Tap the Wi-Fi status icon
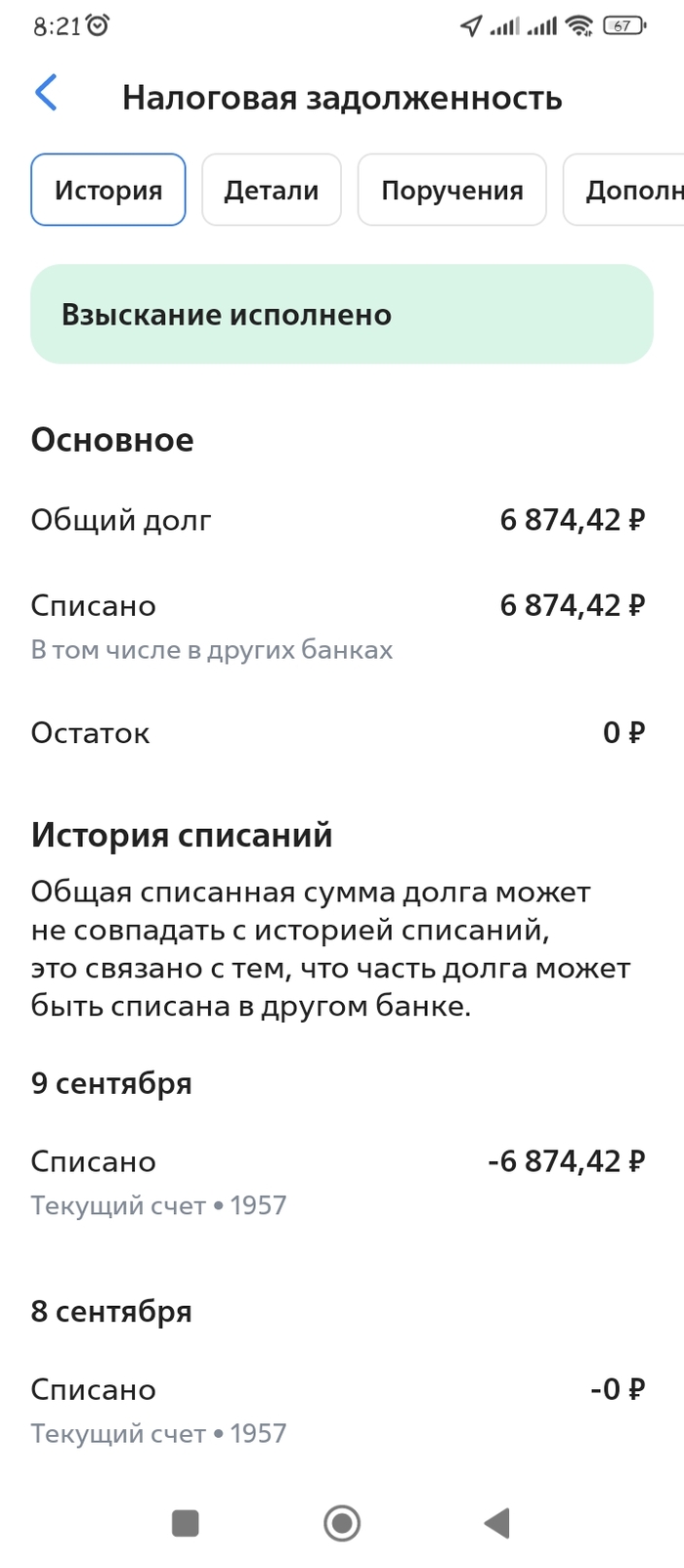 pos(579,26)
